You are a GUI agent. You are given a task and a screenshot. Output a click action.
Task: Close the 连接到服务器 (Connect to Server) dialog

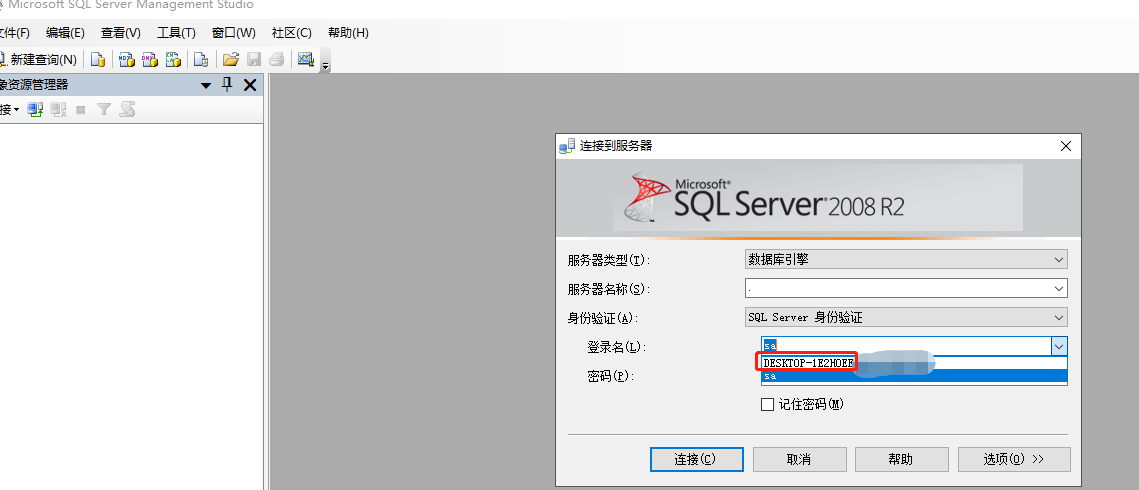tap(1066, 146)
